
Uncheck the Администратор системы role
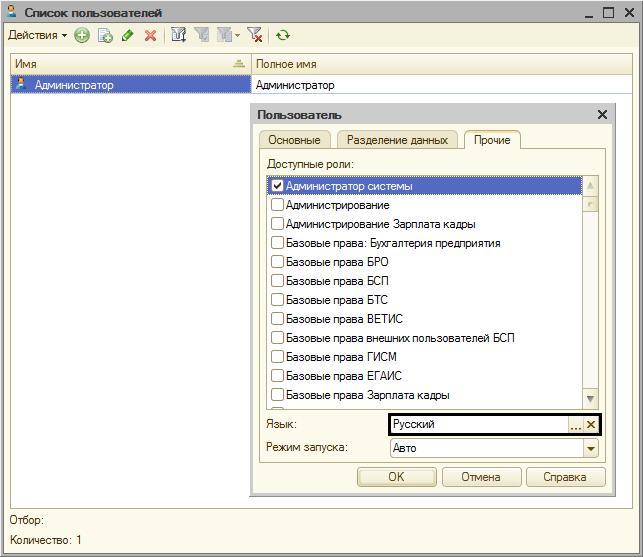(x=278, y=186)
